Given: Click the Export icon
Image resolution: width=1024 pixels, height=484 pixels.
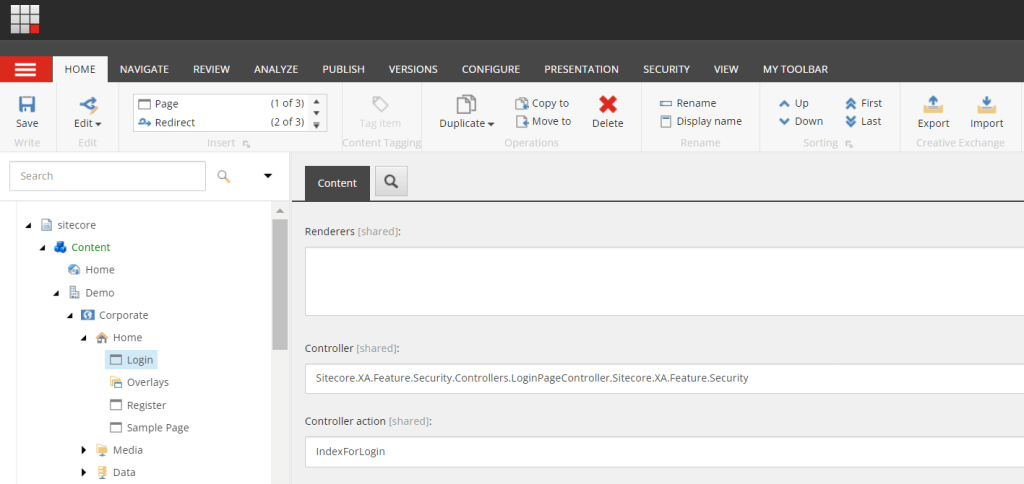Looking at the screenshot, I should coord(933,105).
